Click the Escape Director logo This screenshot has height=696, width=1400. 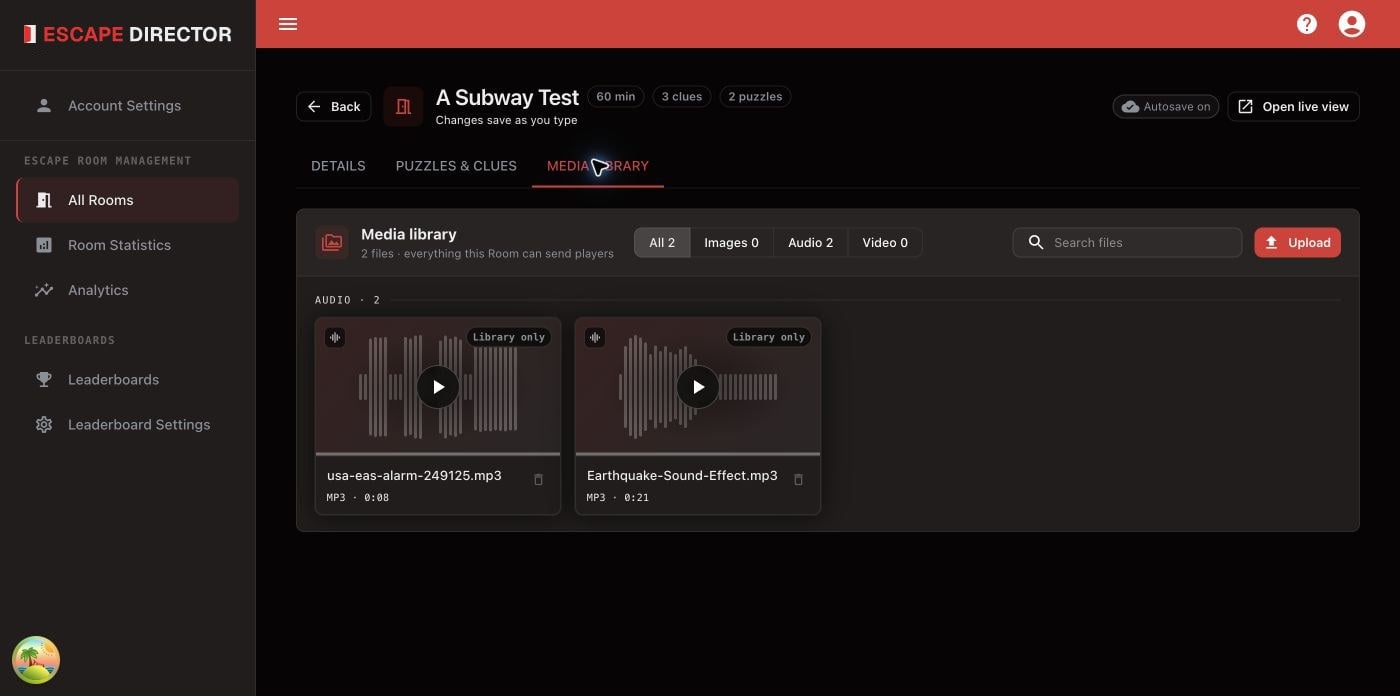[x=128, y=34]
